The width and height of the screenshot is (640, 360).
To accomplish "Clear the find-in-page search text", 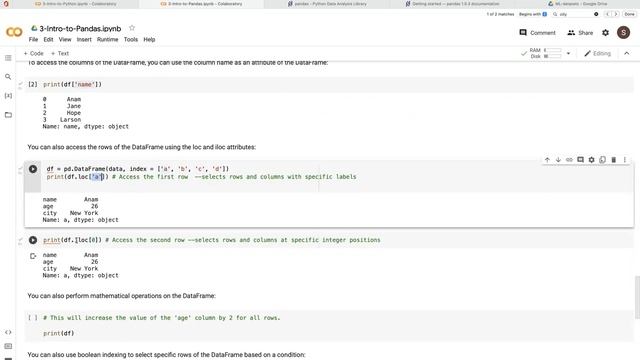I will click(596, 14).
